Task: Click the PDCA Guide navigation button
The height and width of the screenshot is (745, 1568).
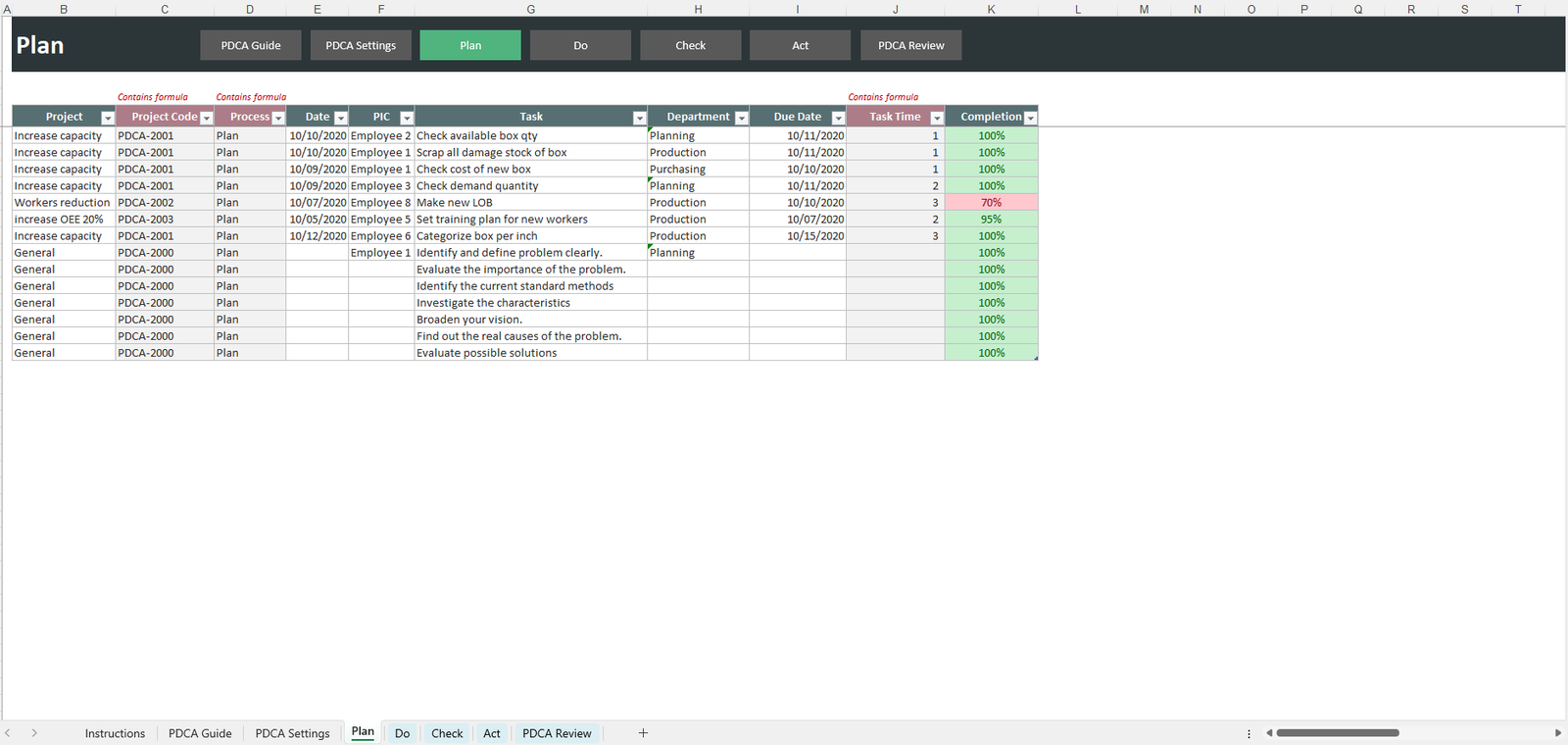Action: [251, 45]
